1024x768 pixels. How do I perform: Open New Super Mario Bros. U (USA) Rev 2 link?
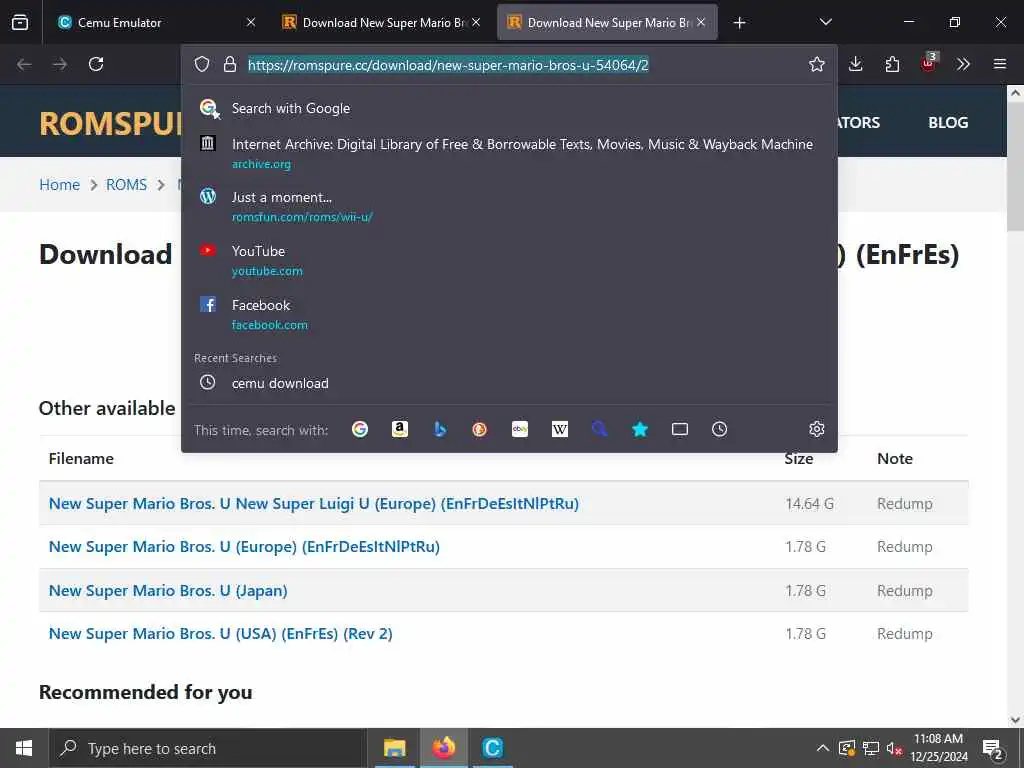pos(221,633)
